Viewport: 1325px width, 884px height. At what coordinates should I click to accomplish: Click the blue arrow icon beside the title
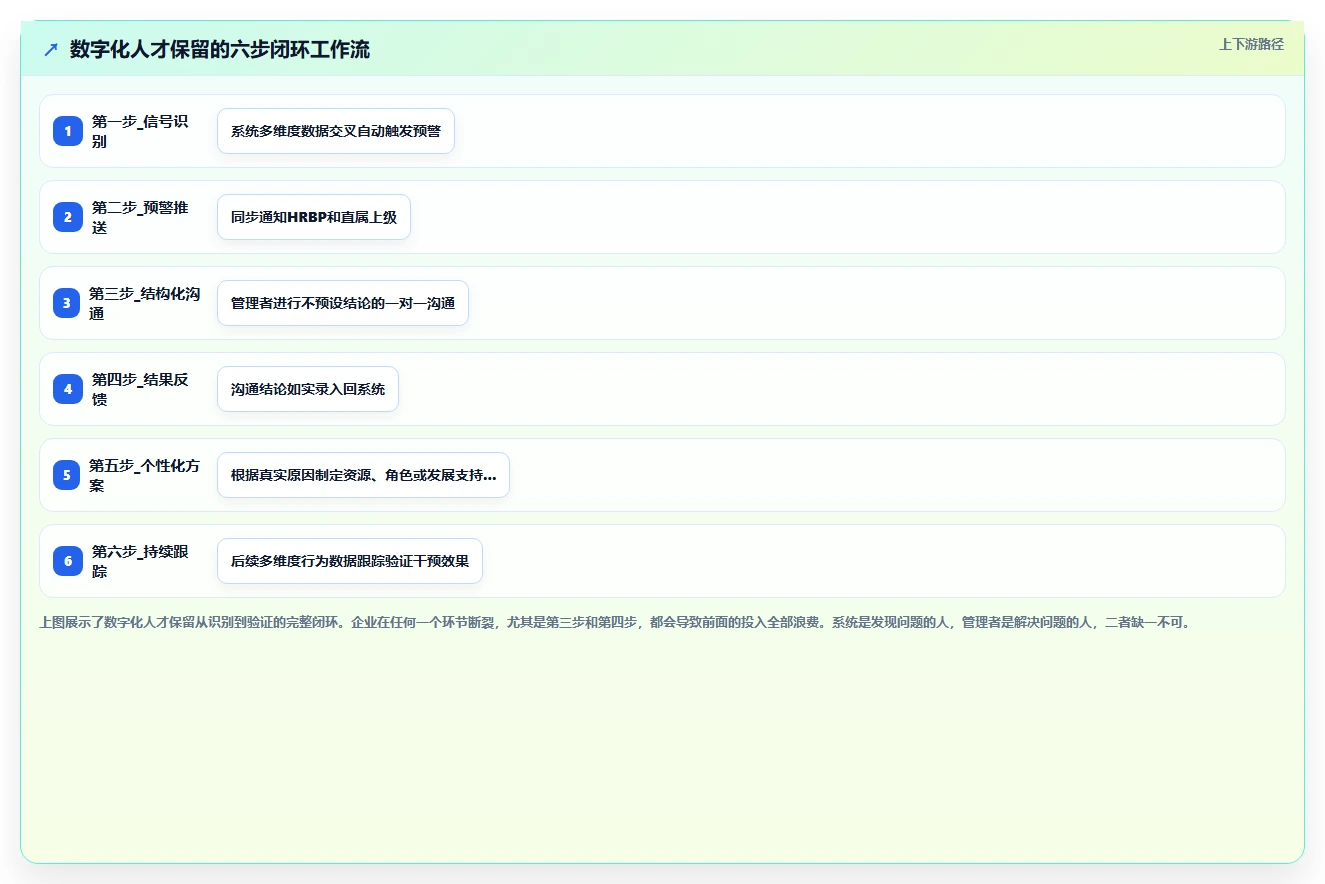51,49
